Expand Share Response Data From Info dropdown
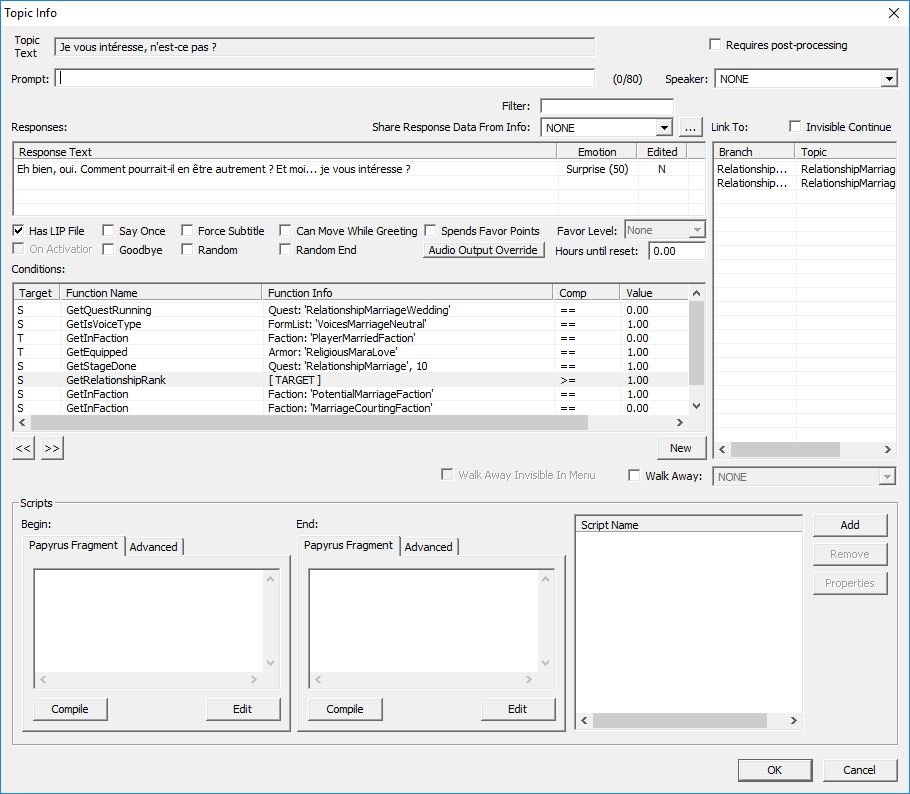 663,128
